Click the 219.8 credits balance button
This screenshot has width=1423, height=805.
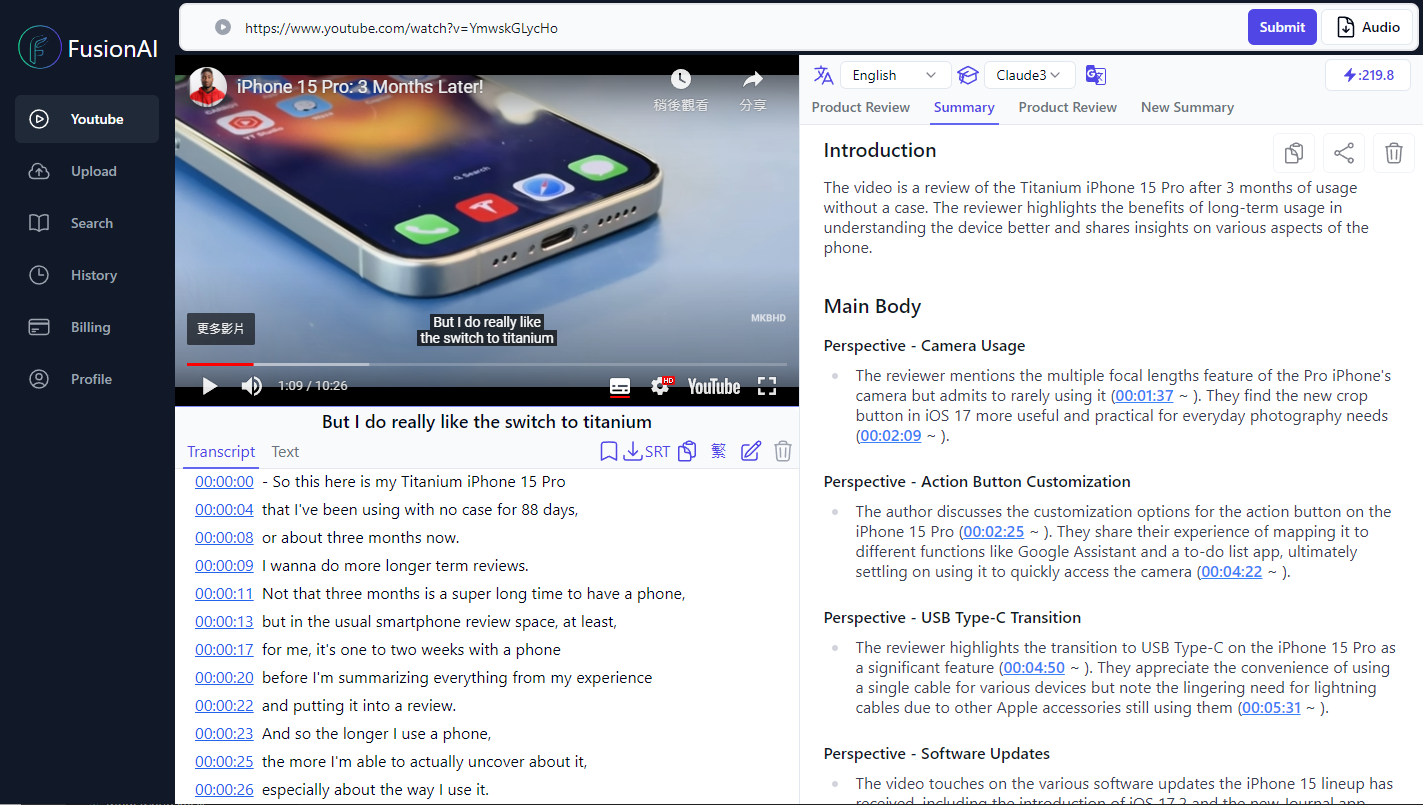(1367, 75)
